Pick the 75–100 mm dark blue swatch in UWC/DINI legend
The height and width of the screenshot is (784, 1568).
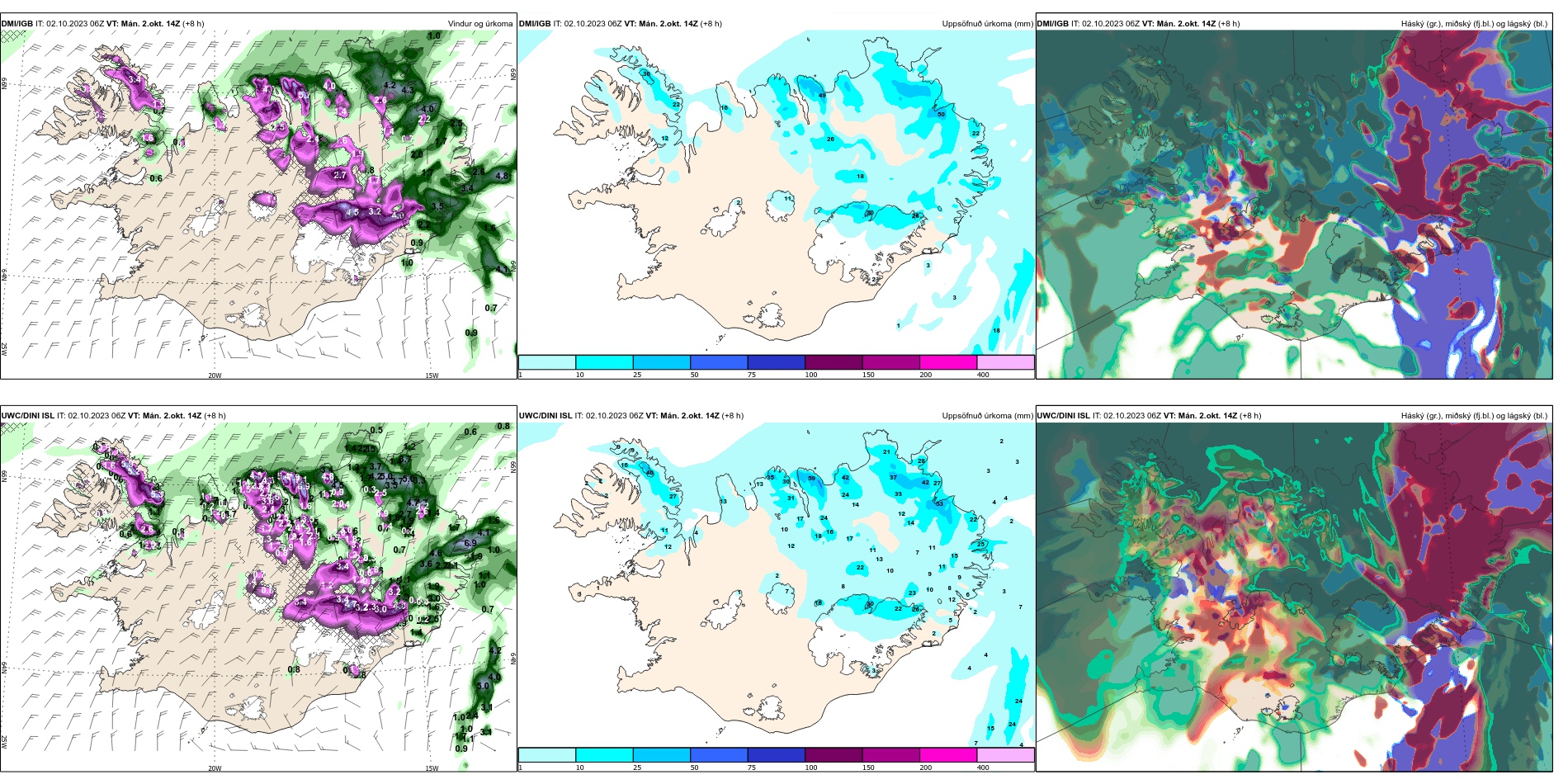point(776,754)
